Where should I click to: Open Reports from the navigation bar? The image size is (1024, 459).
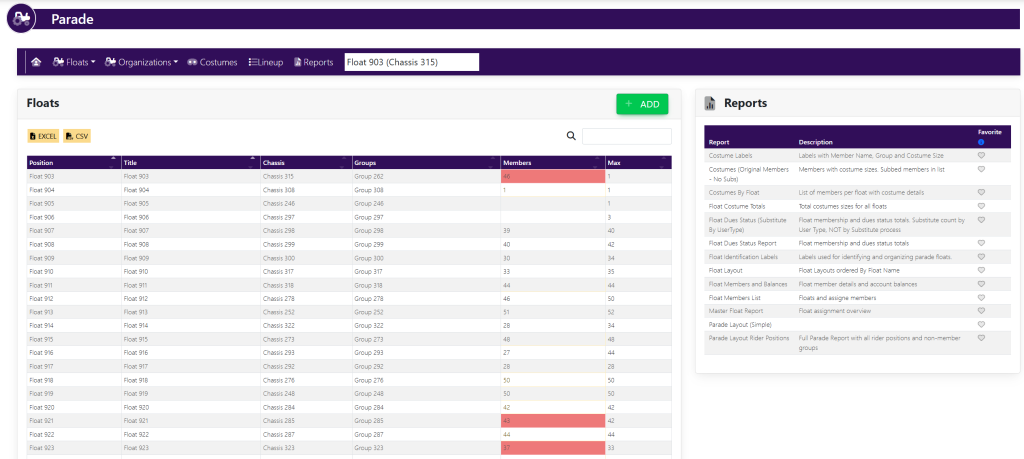pyautogui.click(x=313, y=62)
